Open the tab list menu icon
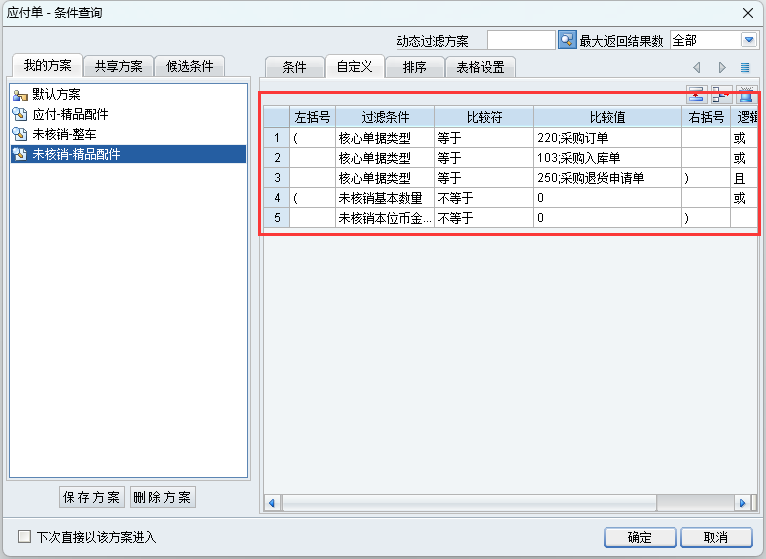 click(745, 67)
